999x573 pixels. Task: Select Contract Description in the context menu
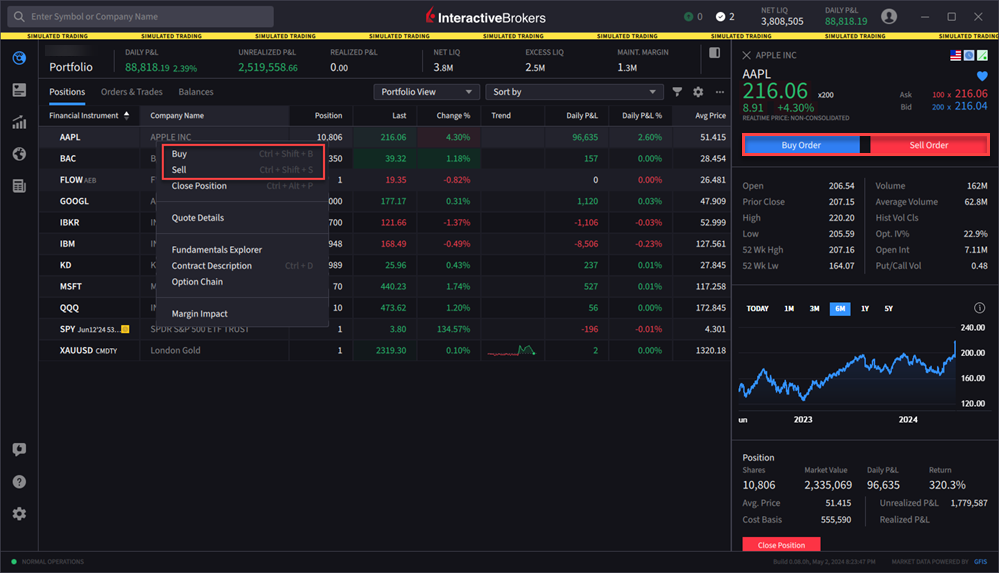(x=242, y=265)
